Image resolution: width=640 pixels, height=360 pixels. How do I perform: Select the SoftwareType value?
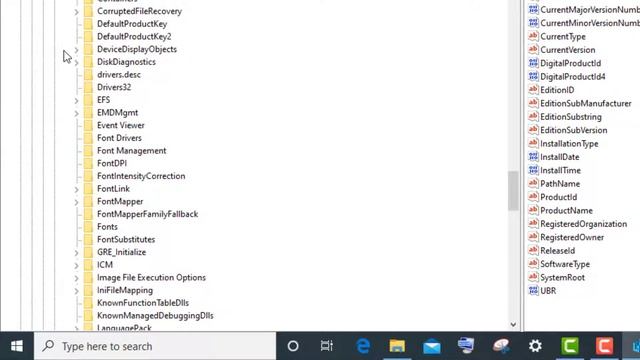click(x=565, y=264)
